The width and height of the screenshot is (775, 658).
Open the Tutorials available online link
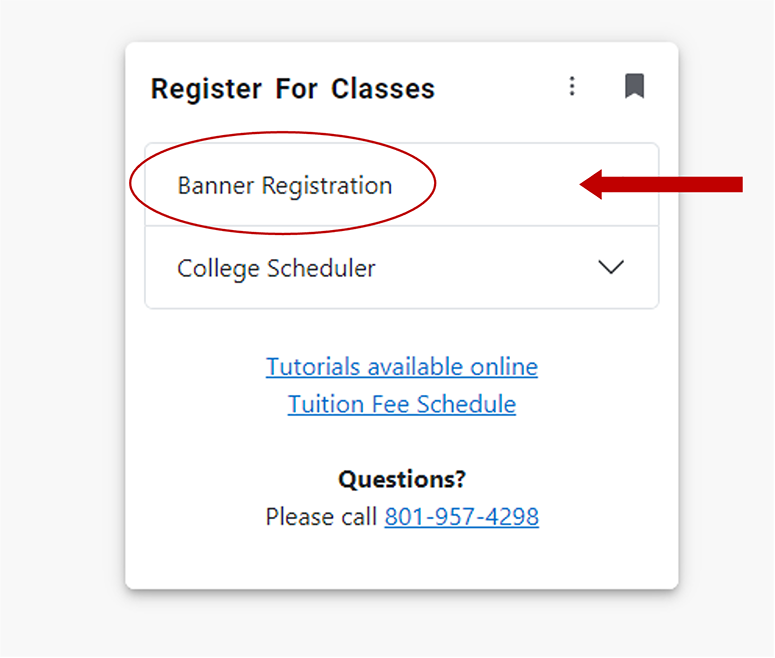point(402,367)
